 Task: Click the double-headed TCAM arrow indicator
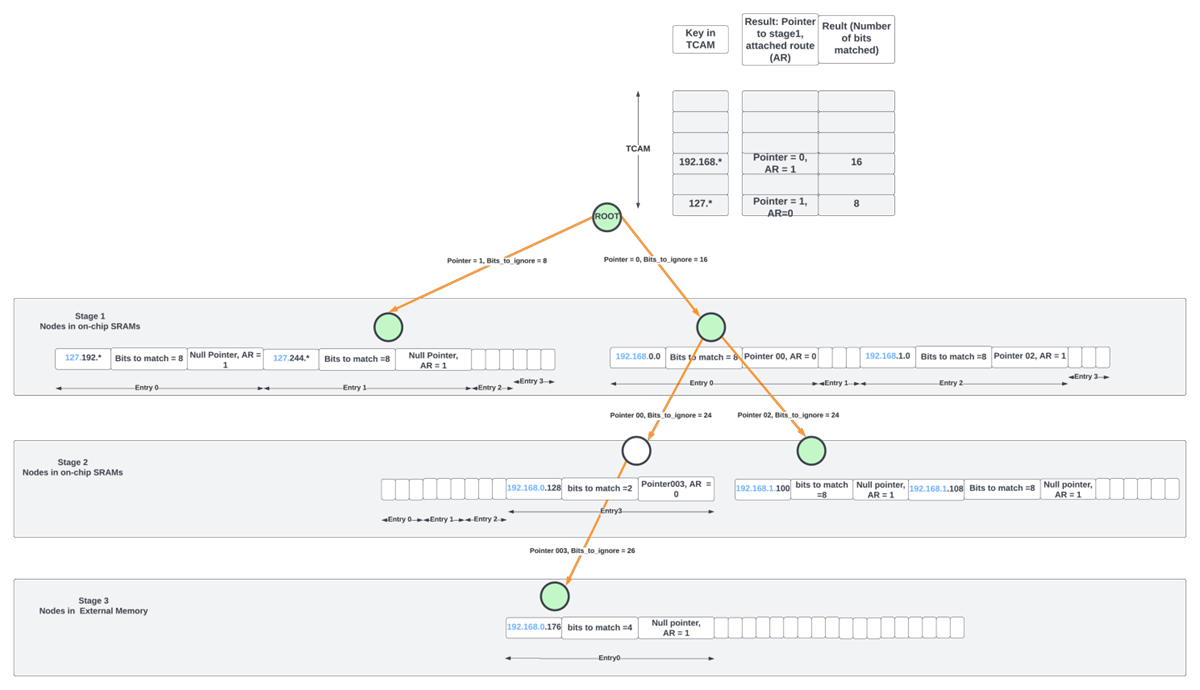pyautogui.click(x=640, y=148)
